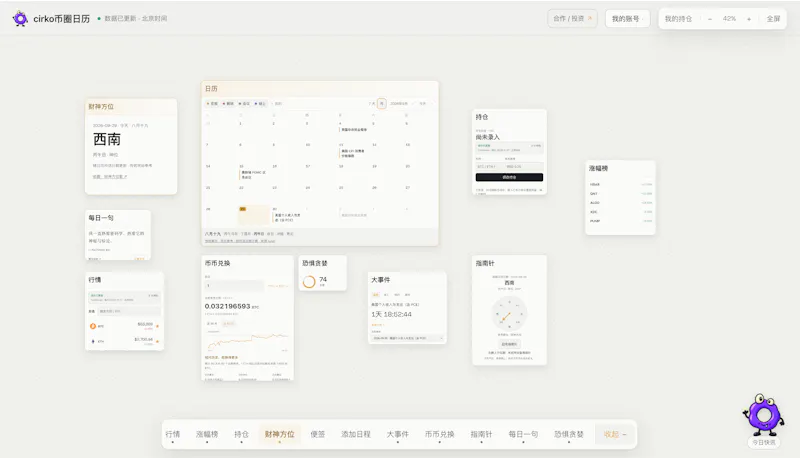
Task: Click the 1天 18:52:44 countdown
Action: [x=391, y=314]
